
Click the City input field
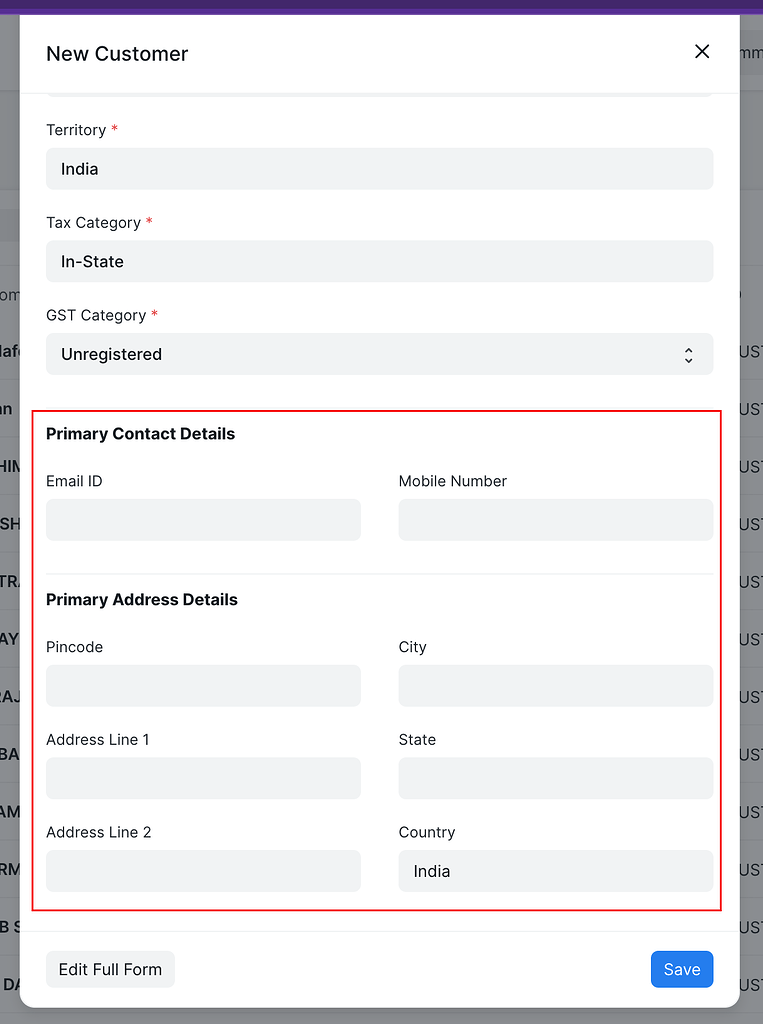click(x=555, y=685)
